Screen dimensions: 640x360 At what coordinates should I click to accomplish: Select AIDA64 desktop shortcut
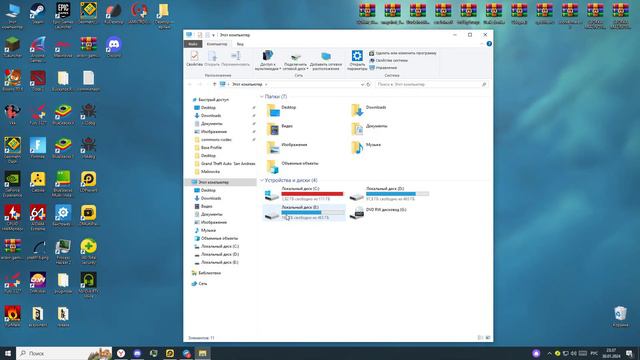coord(38,218)
